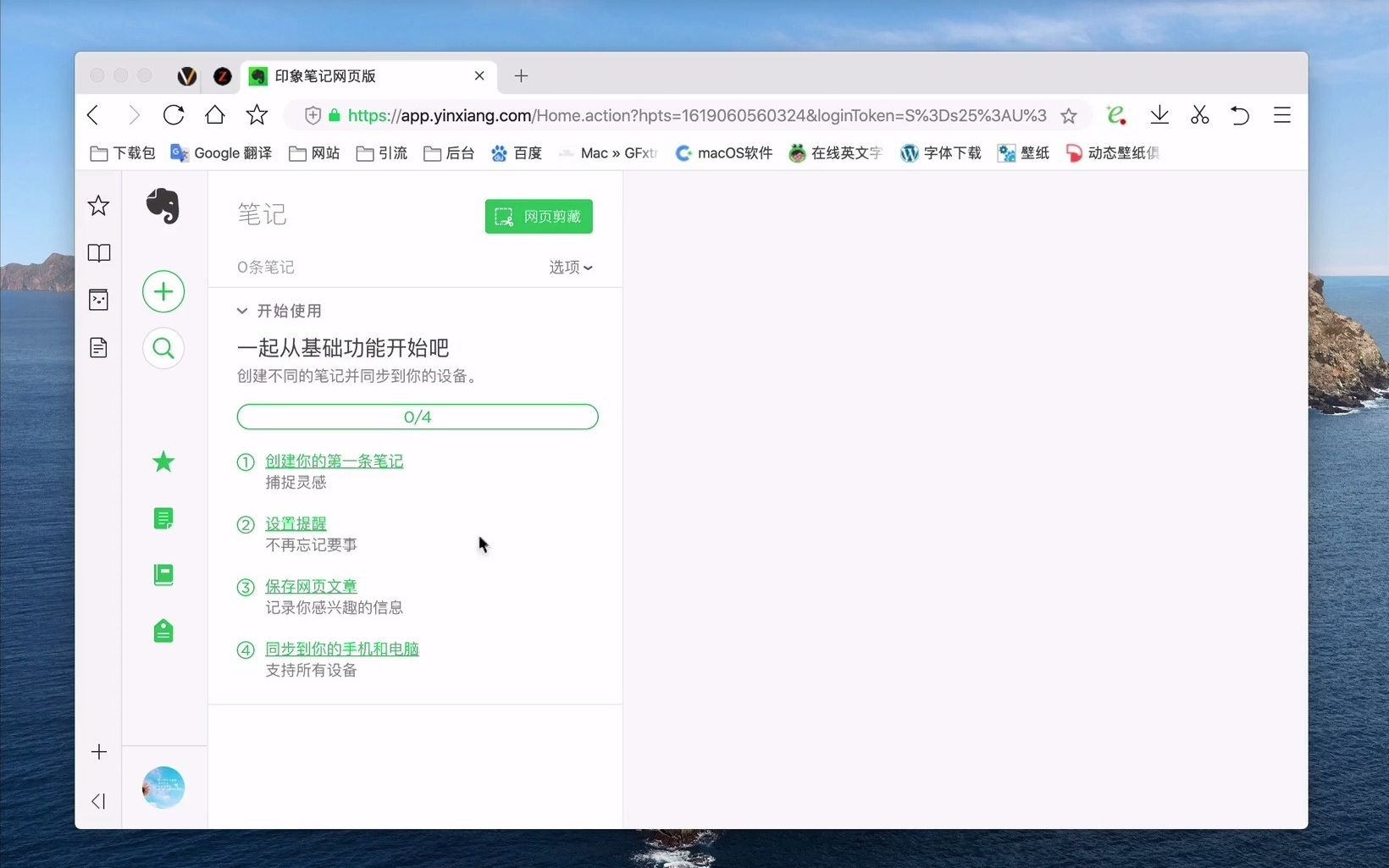Open the notebooks icon in sidebar
This screenshot has width=1389, height=868.
tap(162, 575)
